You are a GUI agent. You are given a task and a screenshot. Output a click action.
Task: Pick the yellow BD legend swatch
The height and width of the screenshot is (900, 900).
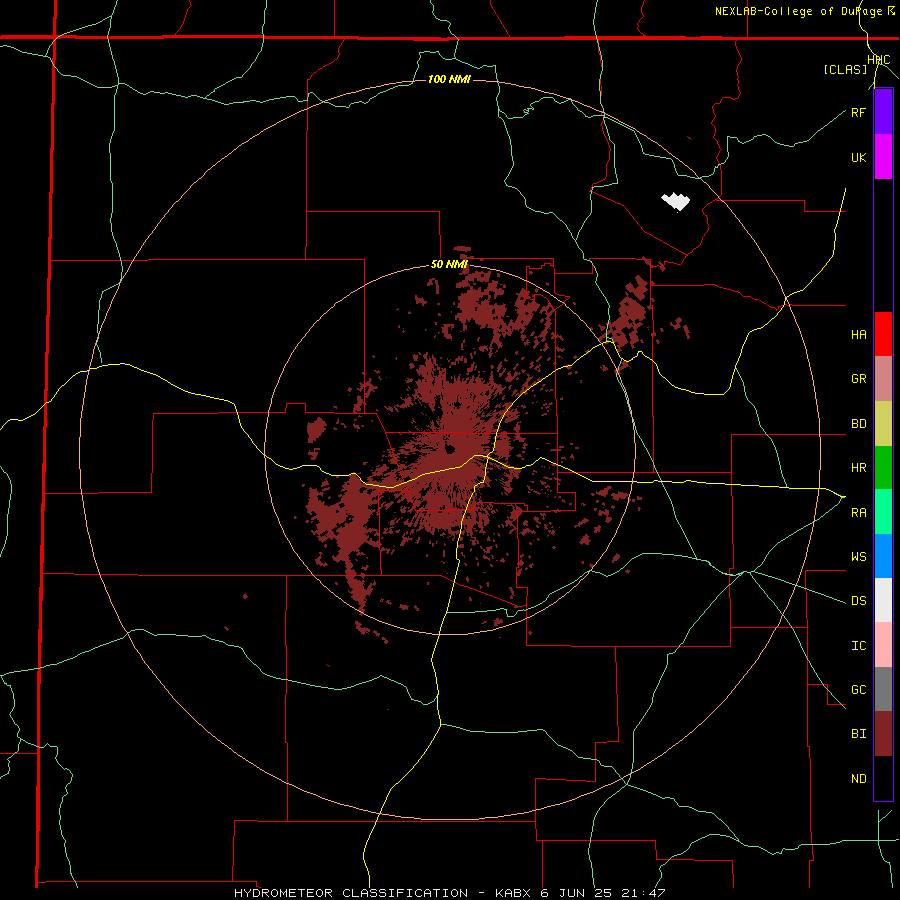(x=883, y=424)
